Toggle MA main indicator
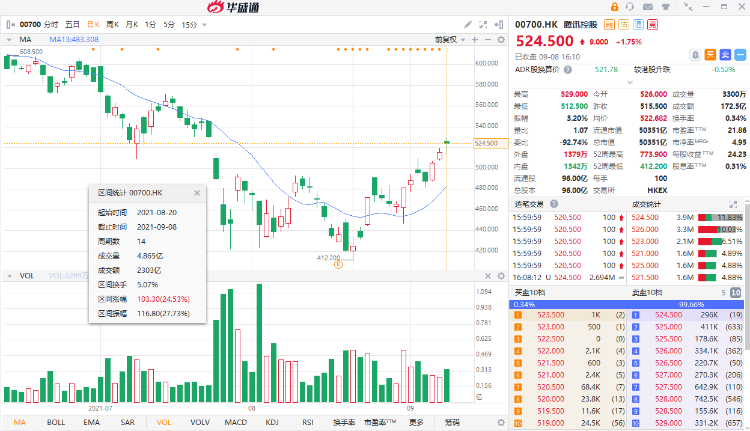 click(x=20, y=422)
